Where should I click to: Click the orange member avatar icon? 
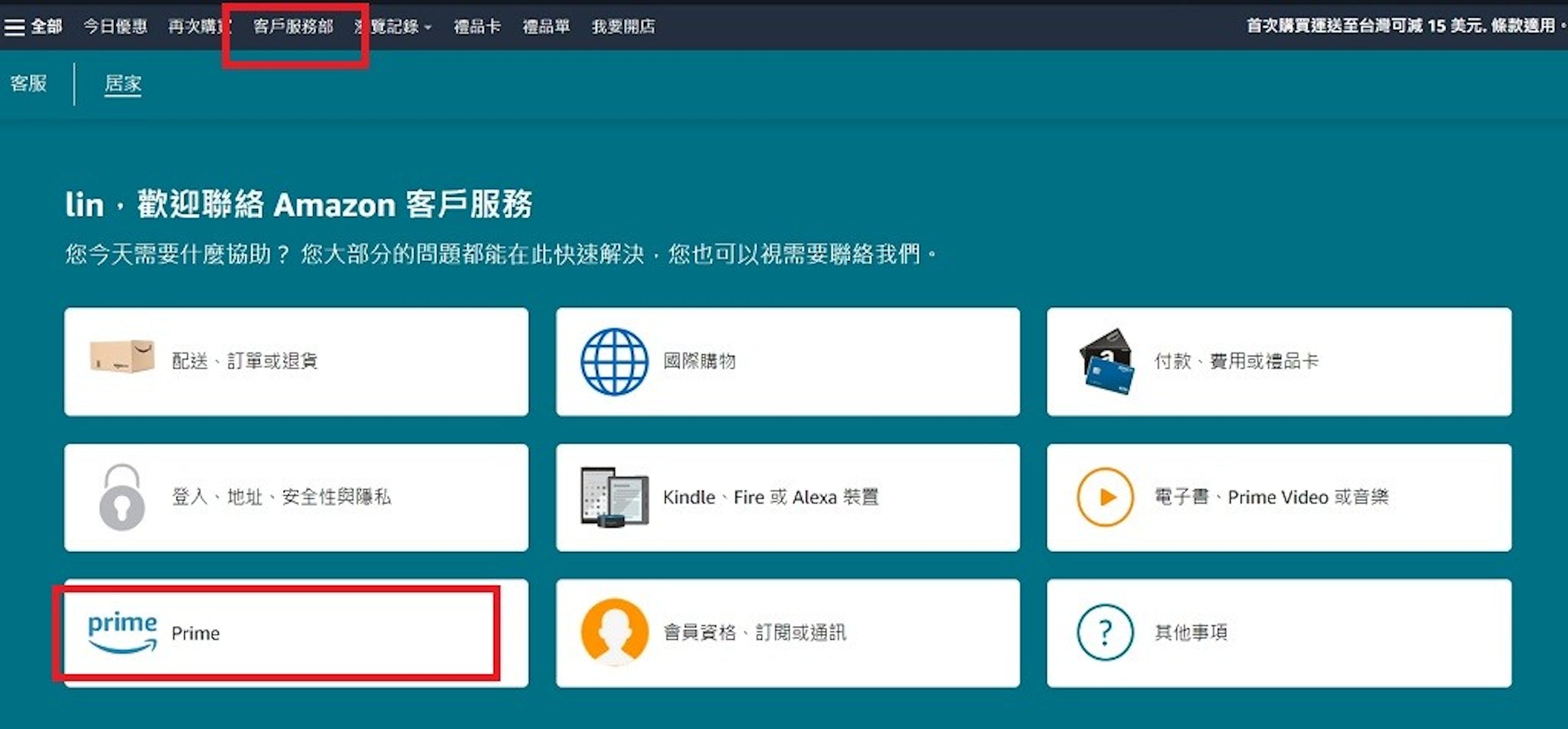coord(614,632)
